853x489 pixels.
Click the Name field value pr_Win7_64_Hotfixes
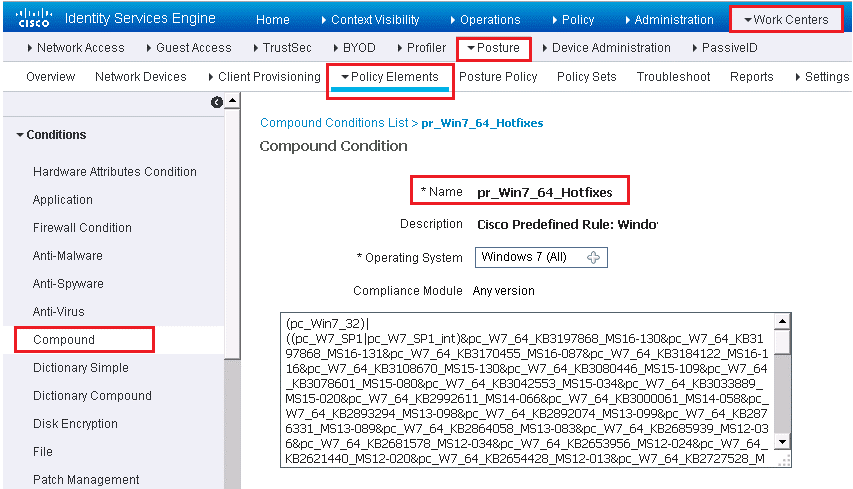545,192
